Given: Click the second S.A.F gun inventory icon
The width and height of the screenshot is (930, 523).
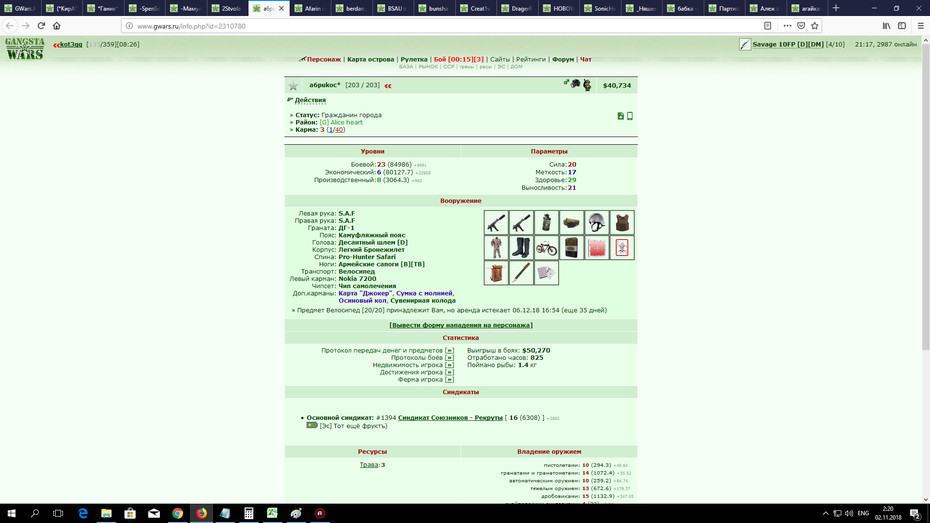Looking at the screenshot, I should pos(521,223).
